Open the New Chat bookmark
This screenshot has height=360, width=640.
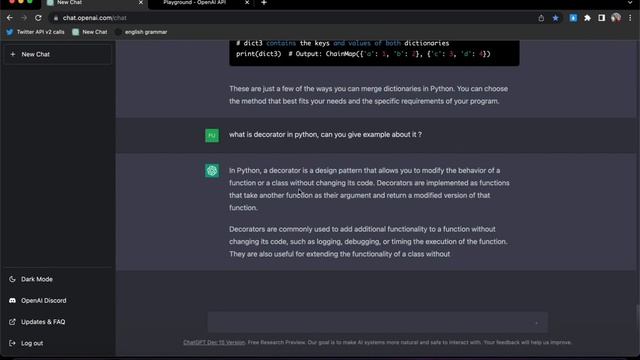90,32
